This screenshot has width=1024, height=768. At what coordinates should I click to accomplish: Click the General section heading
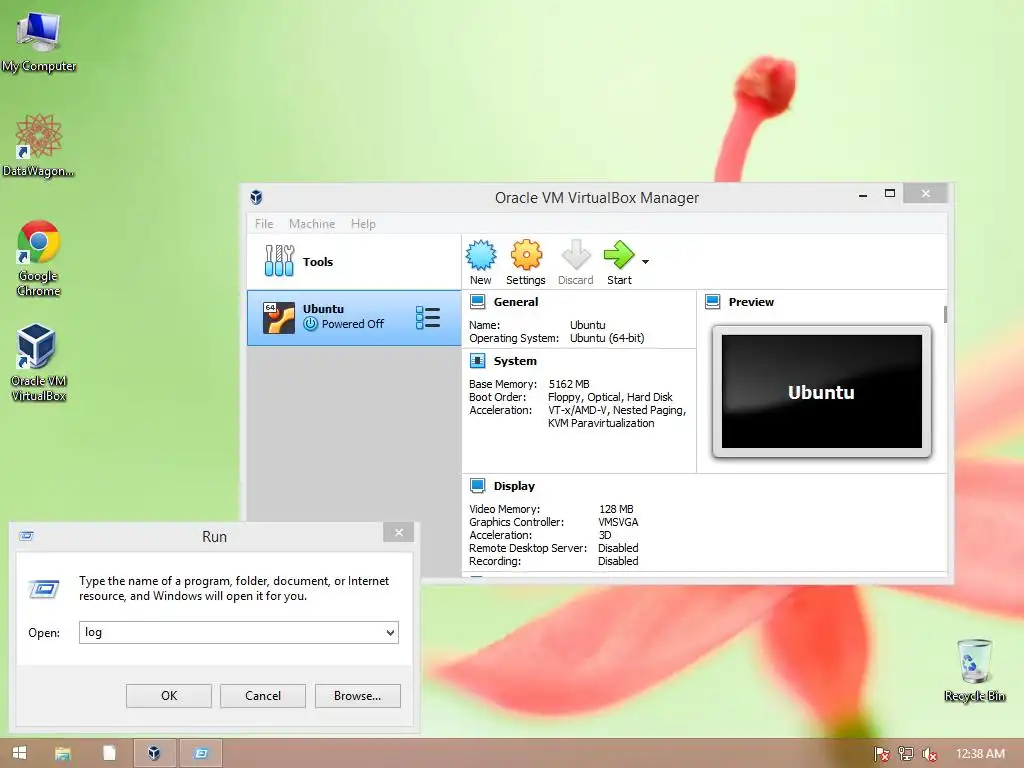click(516, 302)
